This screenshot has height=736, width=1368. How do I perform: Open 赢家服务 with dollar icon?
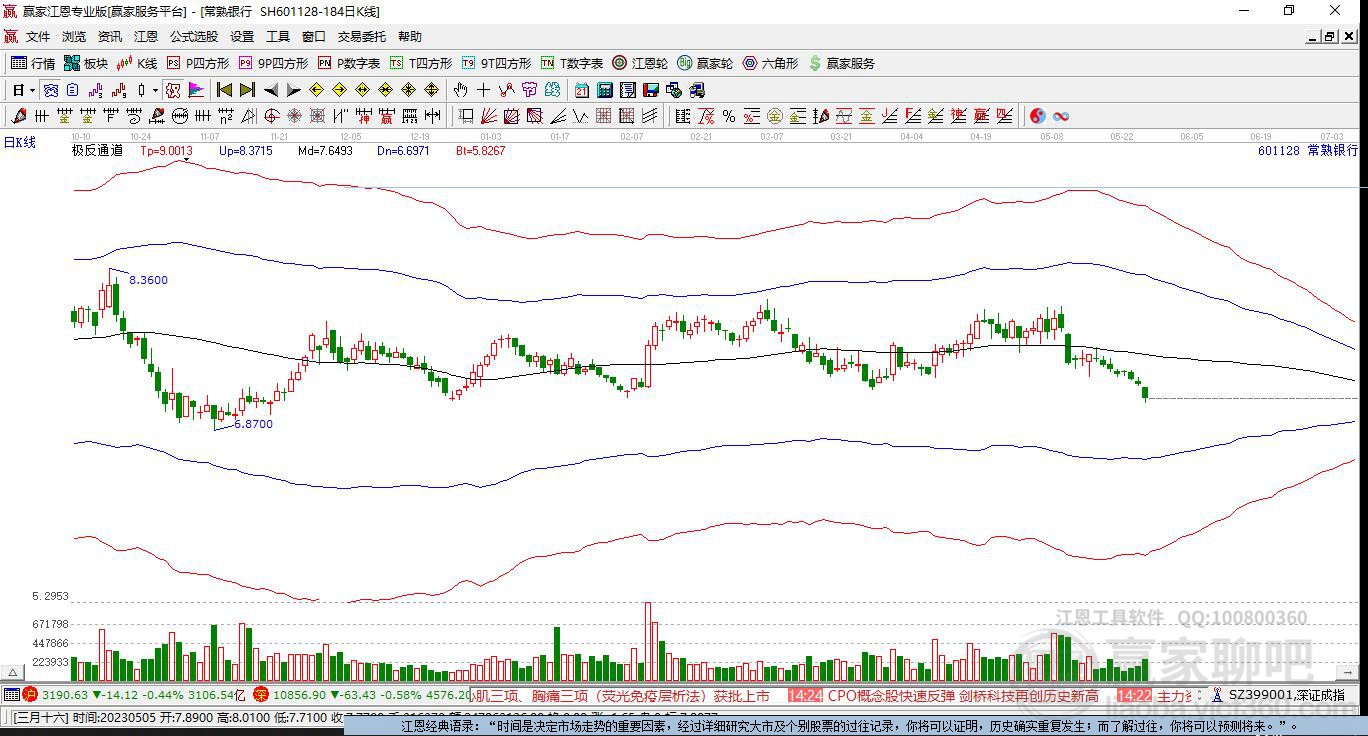pyautogui.click(x=842, y=63)
